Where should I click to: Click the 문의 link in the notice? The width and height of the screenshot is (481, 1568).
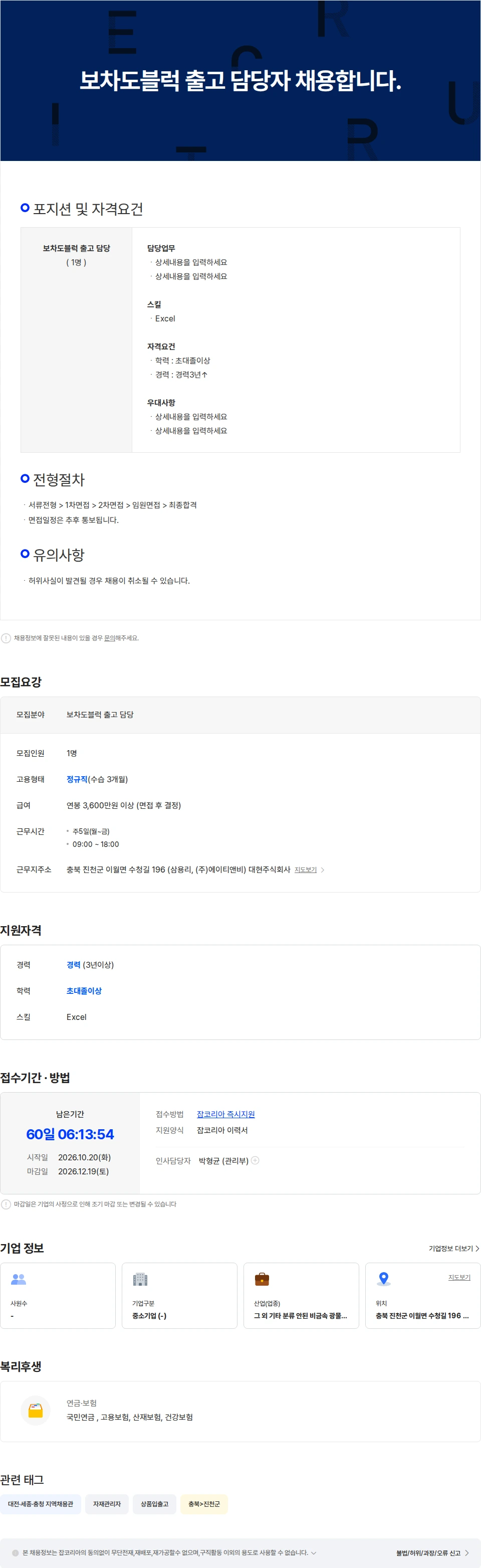(109, 638)
